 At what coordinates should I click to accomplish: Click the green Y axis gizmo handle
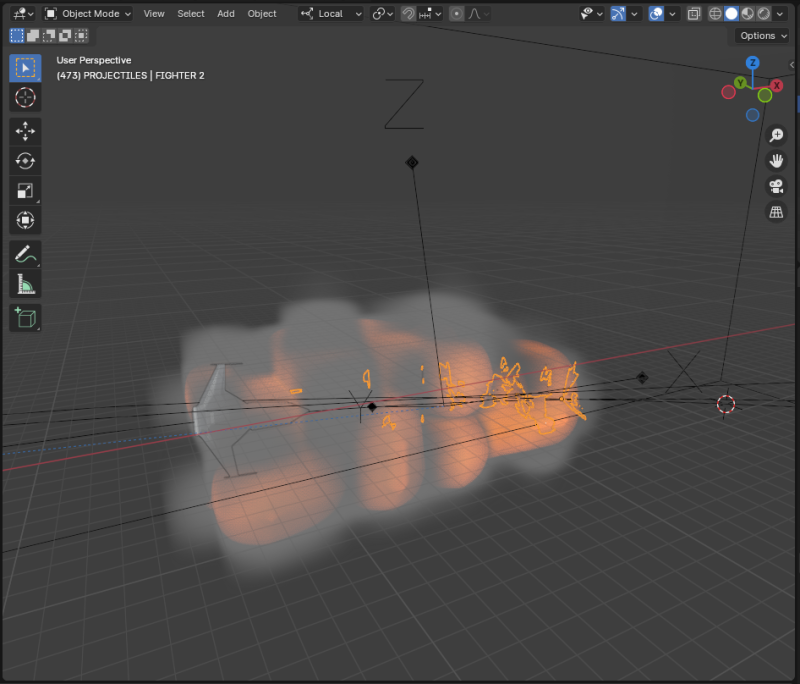coord(740,82)
